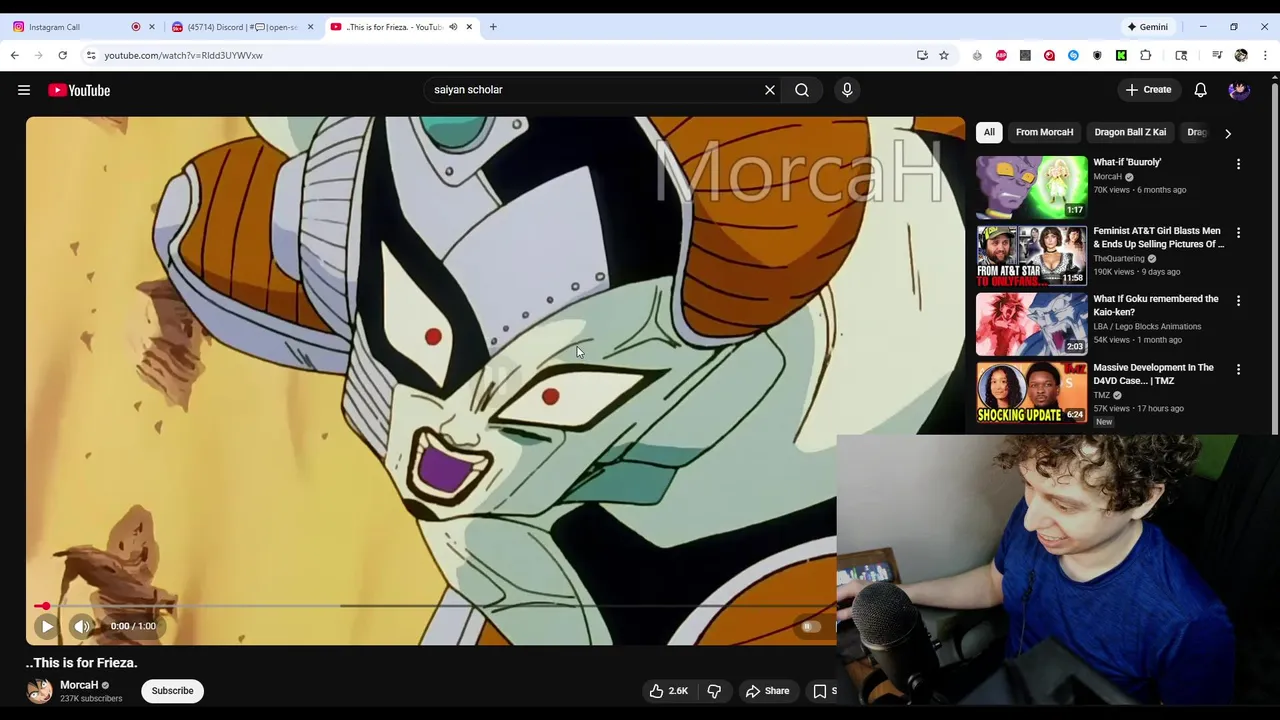Open Gemini in Chrome
The height and width of the screenshot is (720, 1280).
[x=1147, y=27]
